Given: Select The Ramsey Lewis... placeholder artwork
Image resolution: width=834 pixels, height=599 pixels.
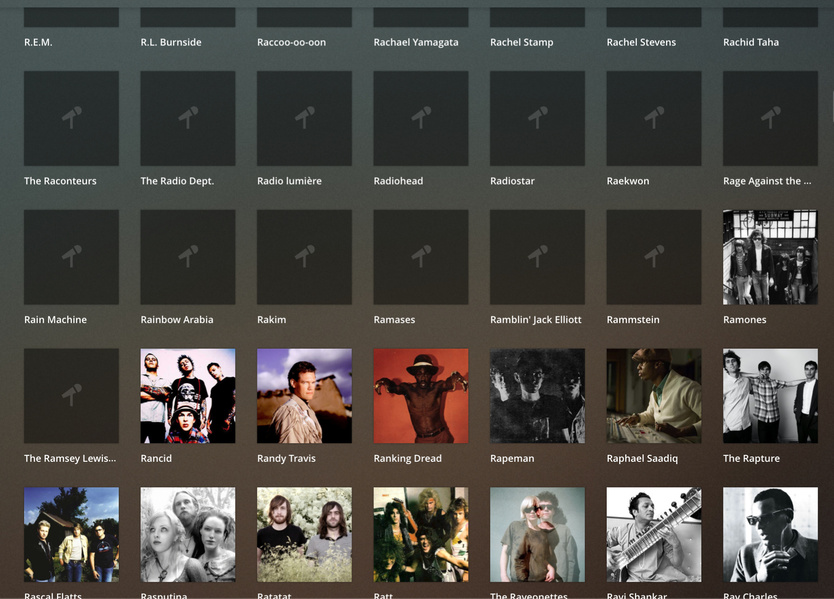Looking at the screenshot, I should (x=71, y=396).
